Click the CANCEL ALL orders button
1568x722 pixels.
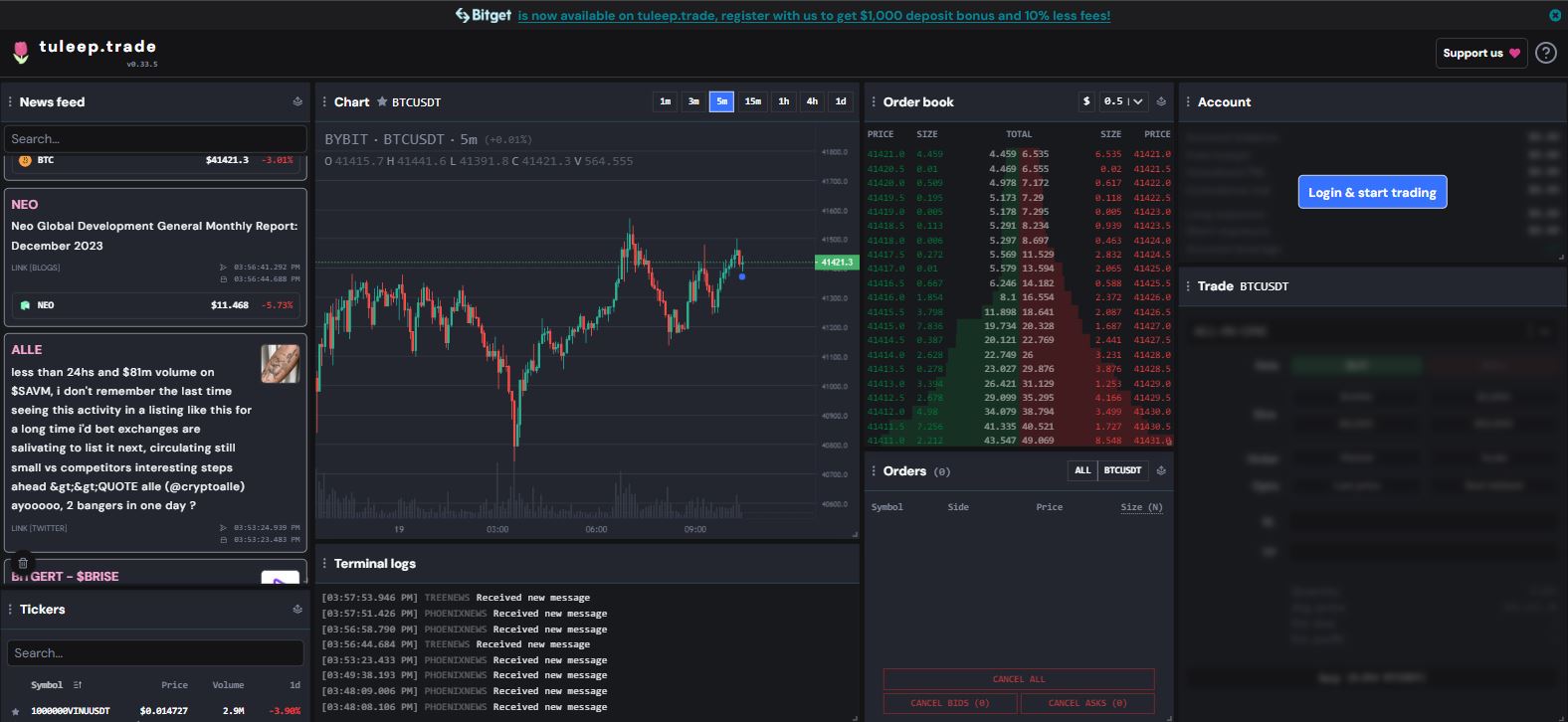pyautogui.click(x=1019, y=679)
